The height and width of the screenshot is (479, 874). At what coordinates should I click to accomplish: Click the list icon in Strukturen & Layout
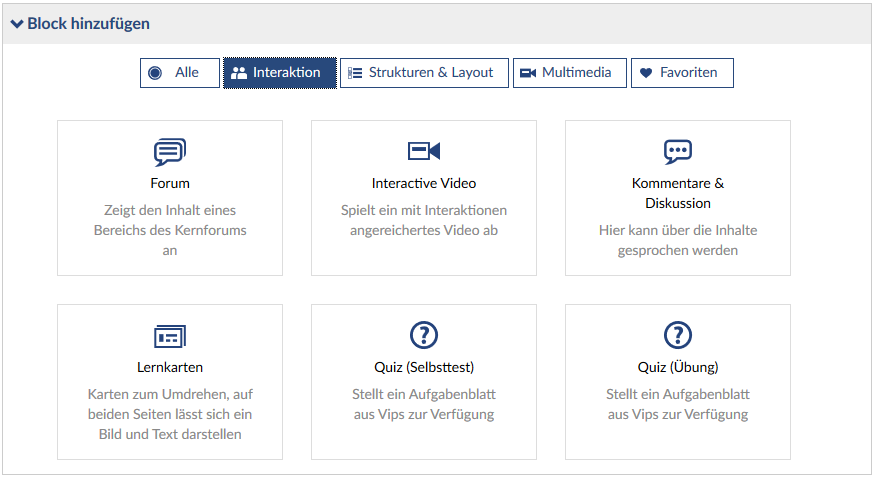[x=355, y=73]
